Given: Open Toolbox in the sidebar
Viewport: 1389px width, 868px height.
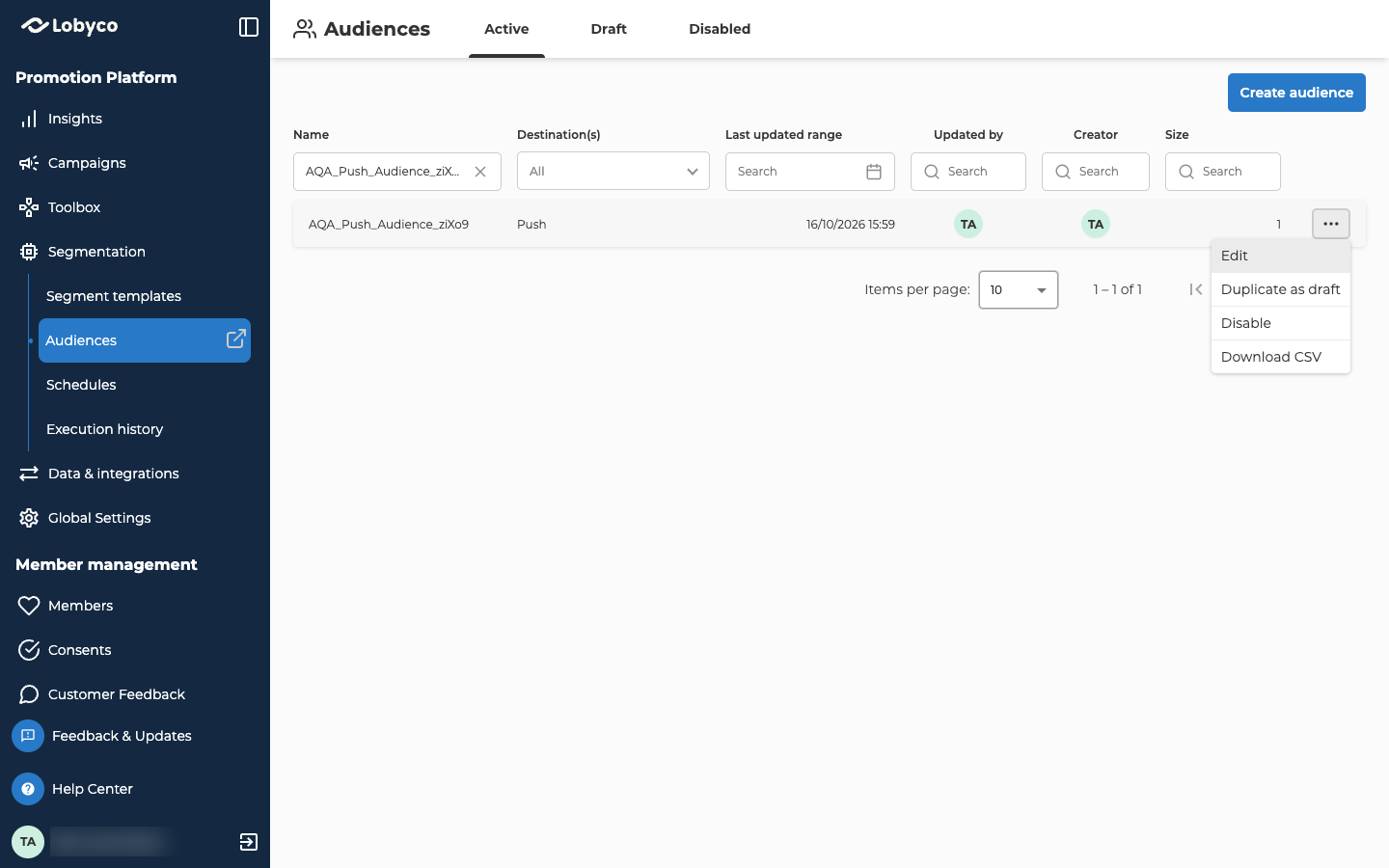Looking at the screenshot, I should [x=74, y=207].
